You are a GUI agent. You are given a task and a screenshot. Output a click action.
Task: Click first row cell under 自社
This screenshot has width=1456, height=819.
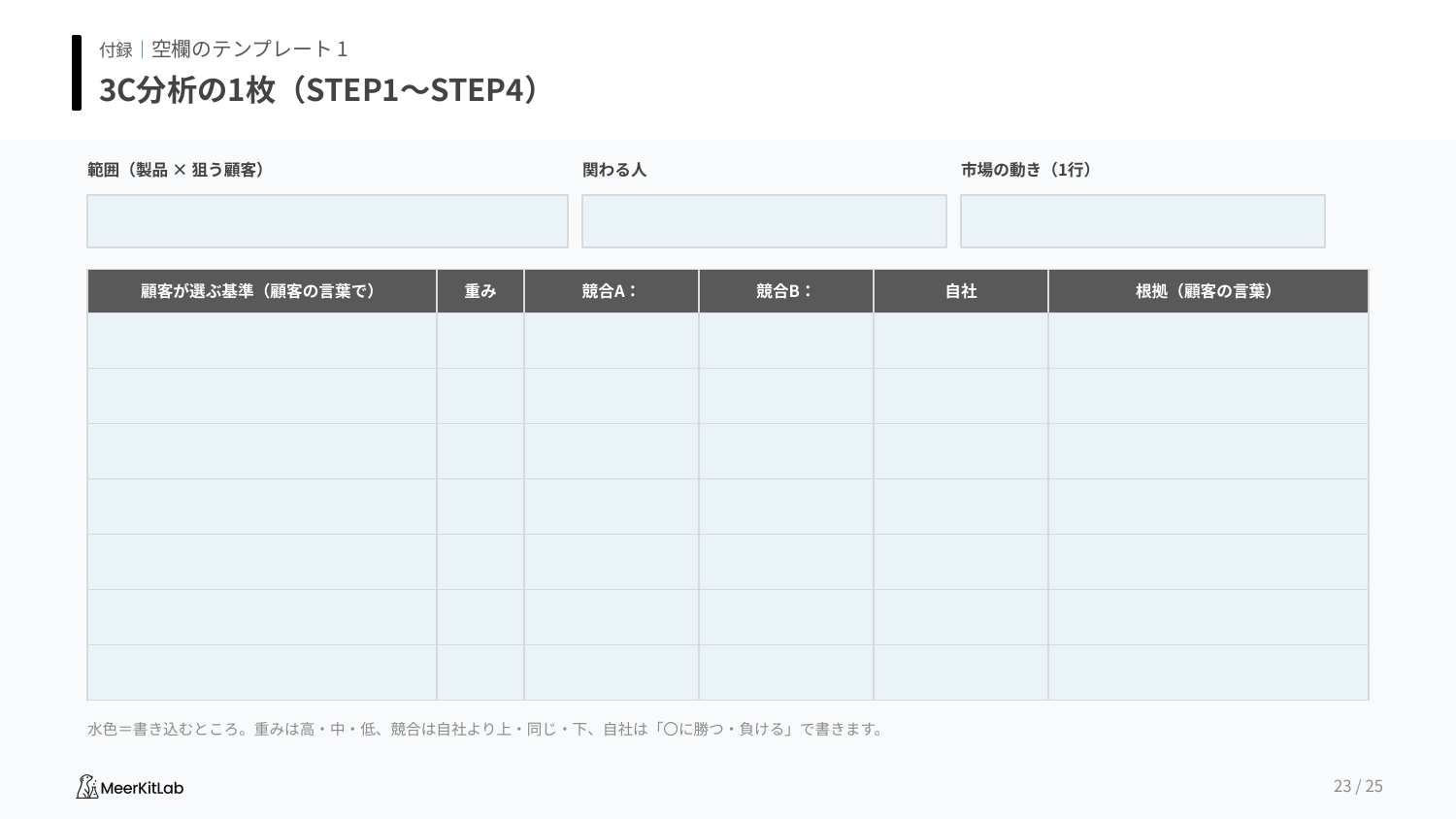[961, 341]
